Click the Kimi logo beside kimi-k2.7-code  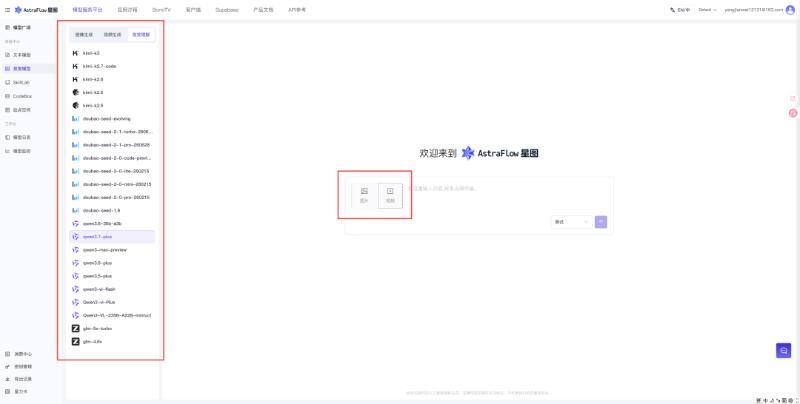point(76,66)
